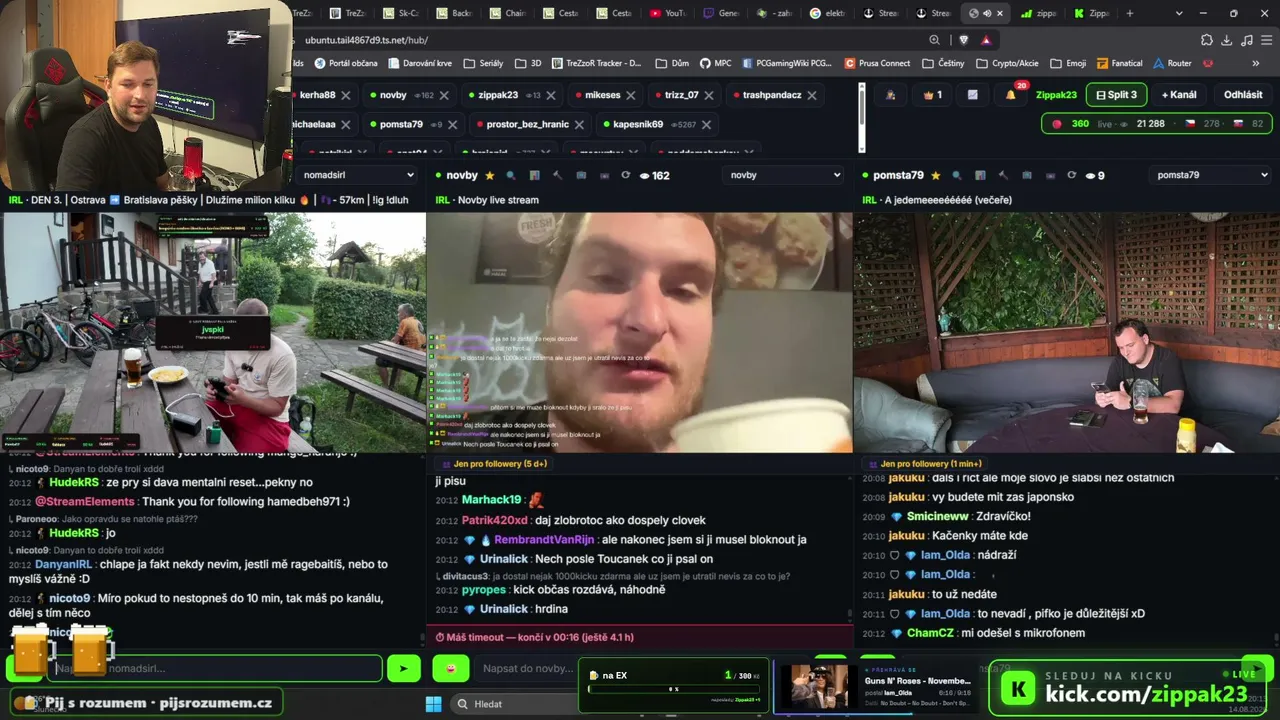Remove the zippak23 channel chip
The image size is (1280, 720).
tap(551, 95)
